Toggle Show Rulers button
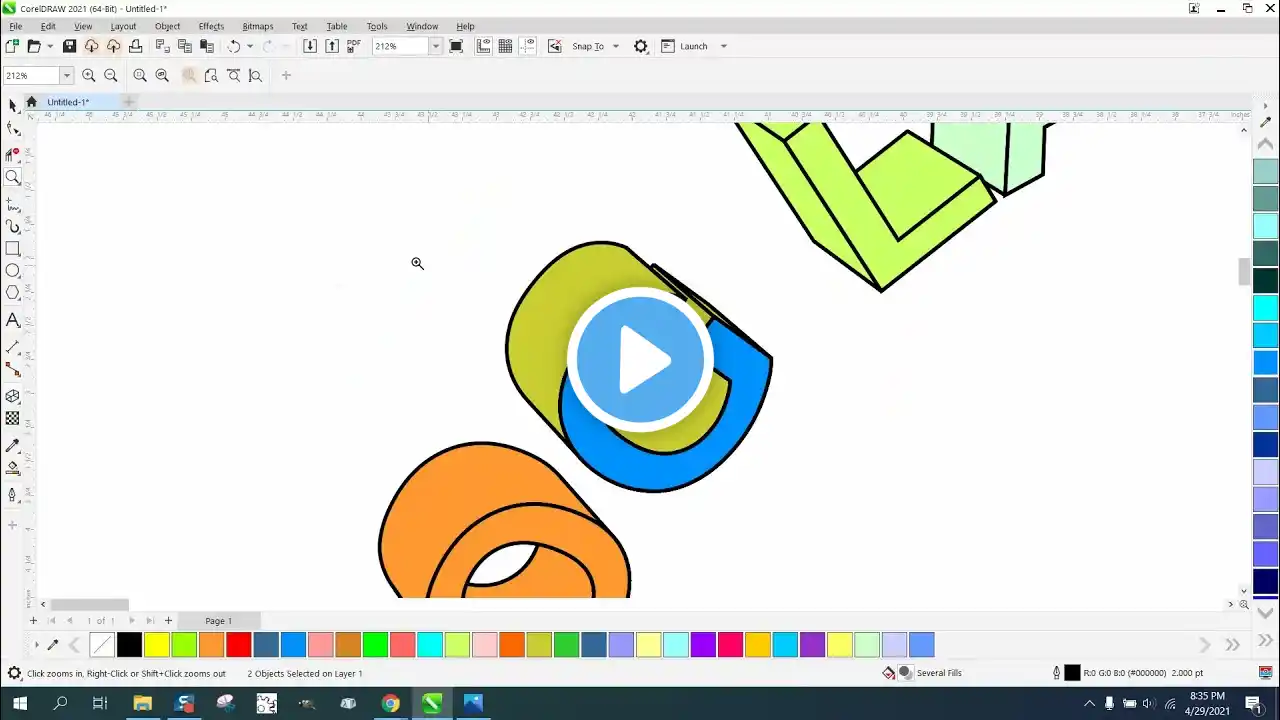1280x720 pixels. [484, 46]
